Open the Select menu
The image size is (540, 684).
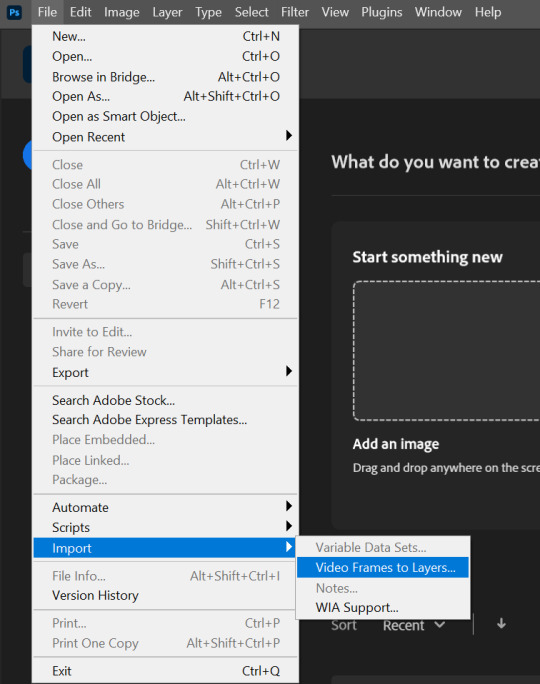click(252, 12)
